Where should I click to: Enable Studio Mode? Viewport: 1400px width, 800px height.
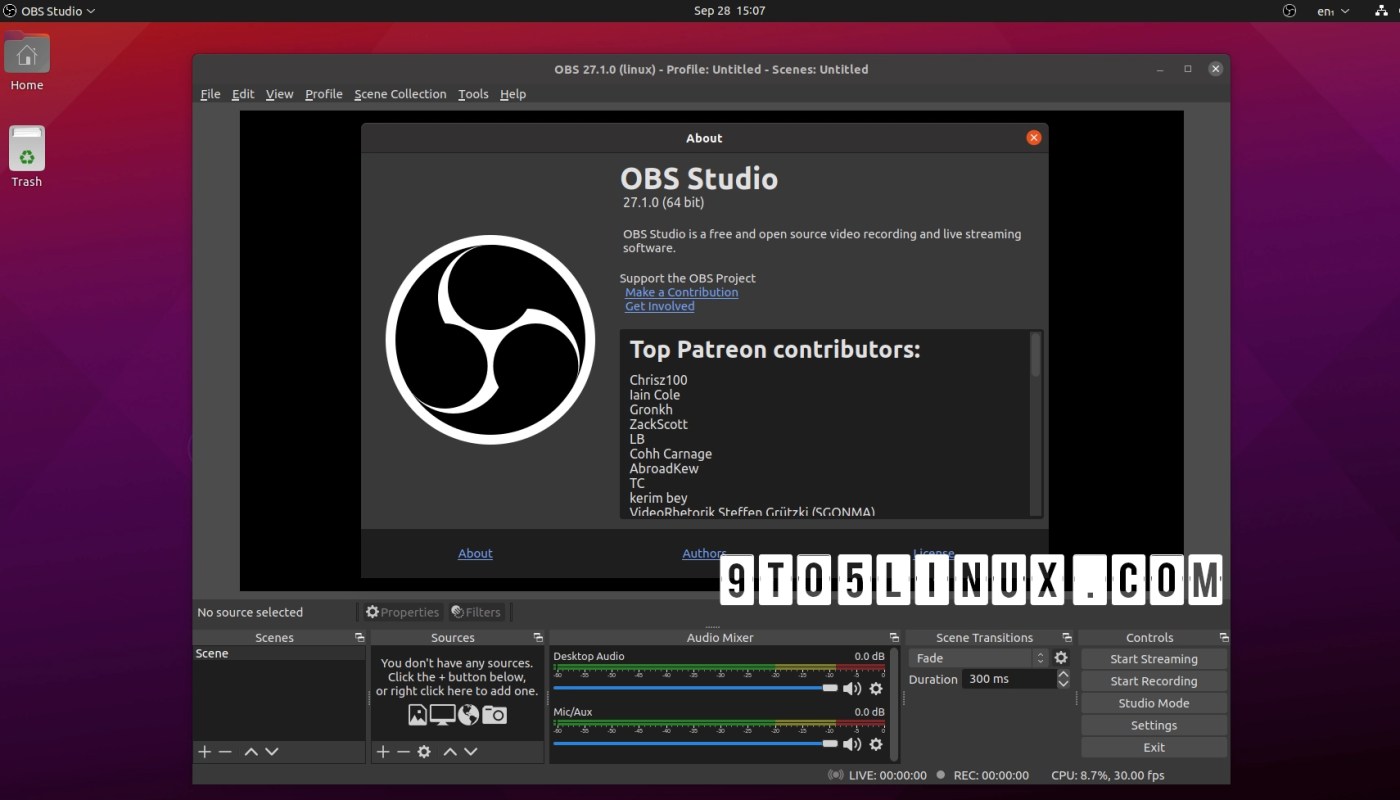pos(1154,703)
